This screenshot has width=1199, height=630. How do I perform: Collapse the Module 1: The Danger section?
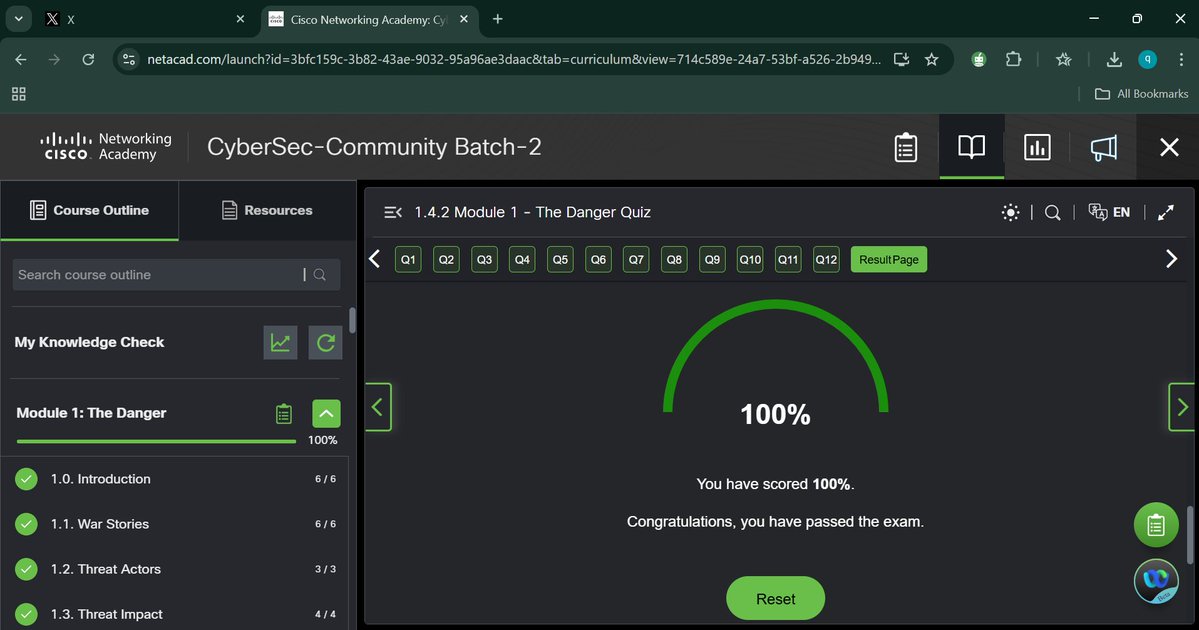pos(325,413)
